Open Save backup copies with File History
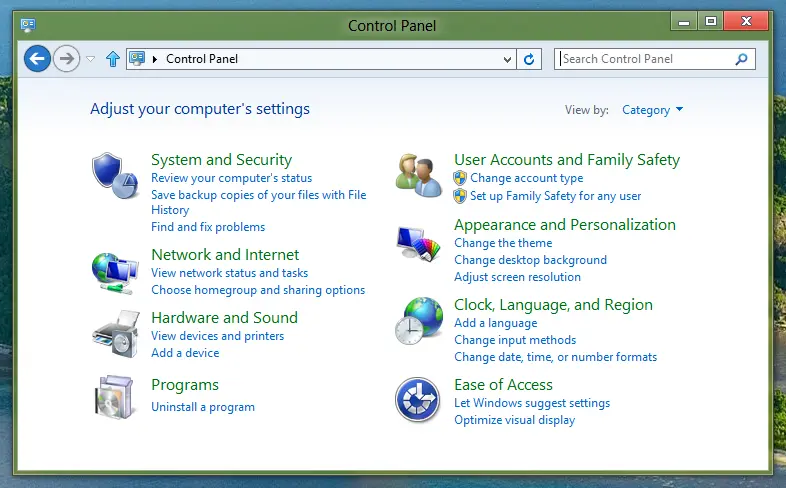The image size is (786, 488). pyautogui.click(x=259, y=202)
